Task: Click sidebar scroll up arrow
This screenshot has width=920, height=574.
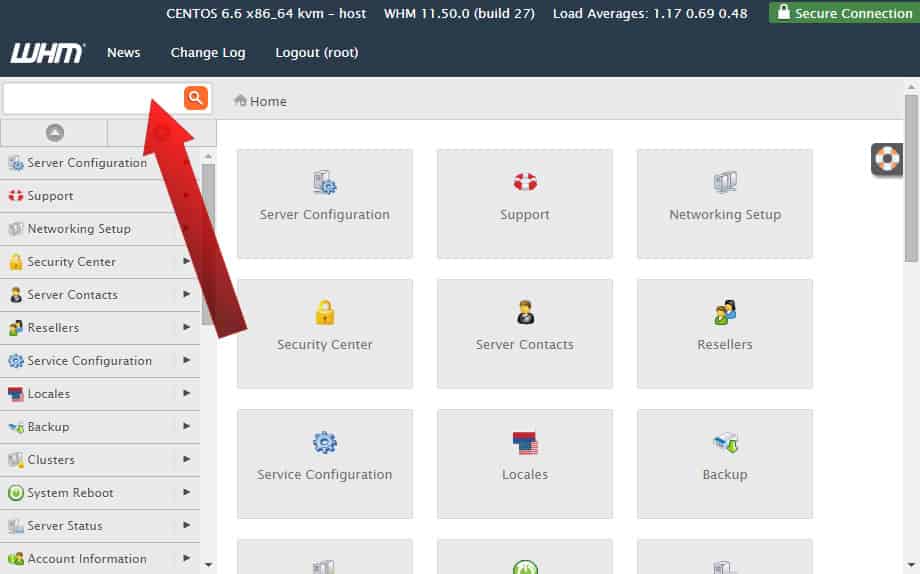Action: point(208,156)
